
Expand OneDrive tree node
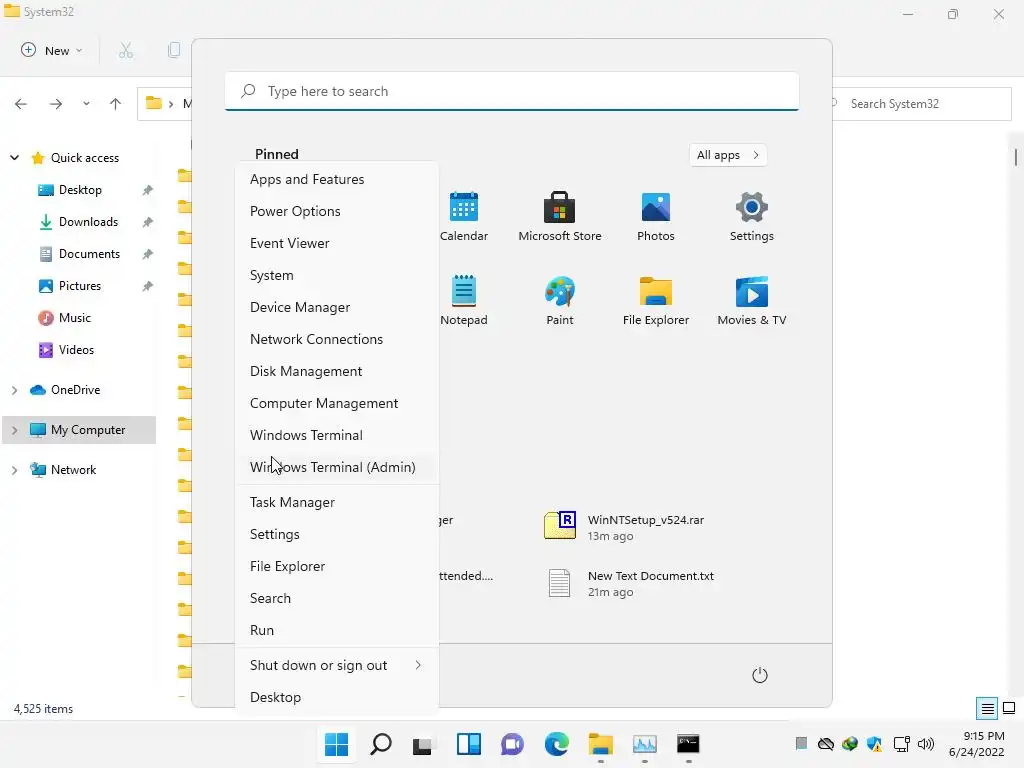pos(14,390)
